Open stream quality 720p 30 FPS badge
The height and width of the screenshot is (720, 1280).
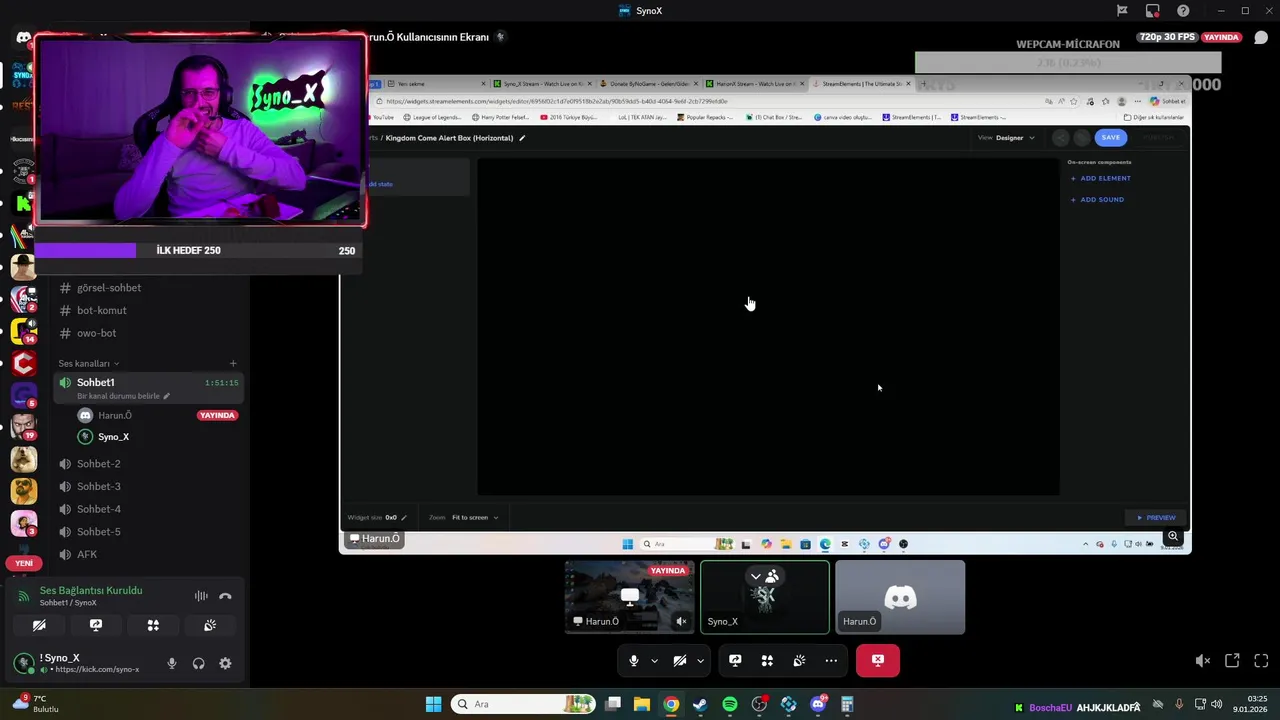(1167, 37)
